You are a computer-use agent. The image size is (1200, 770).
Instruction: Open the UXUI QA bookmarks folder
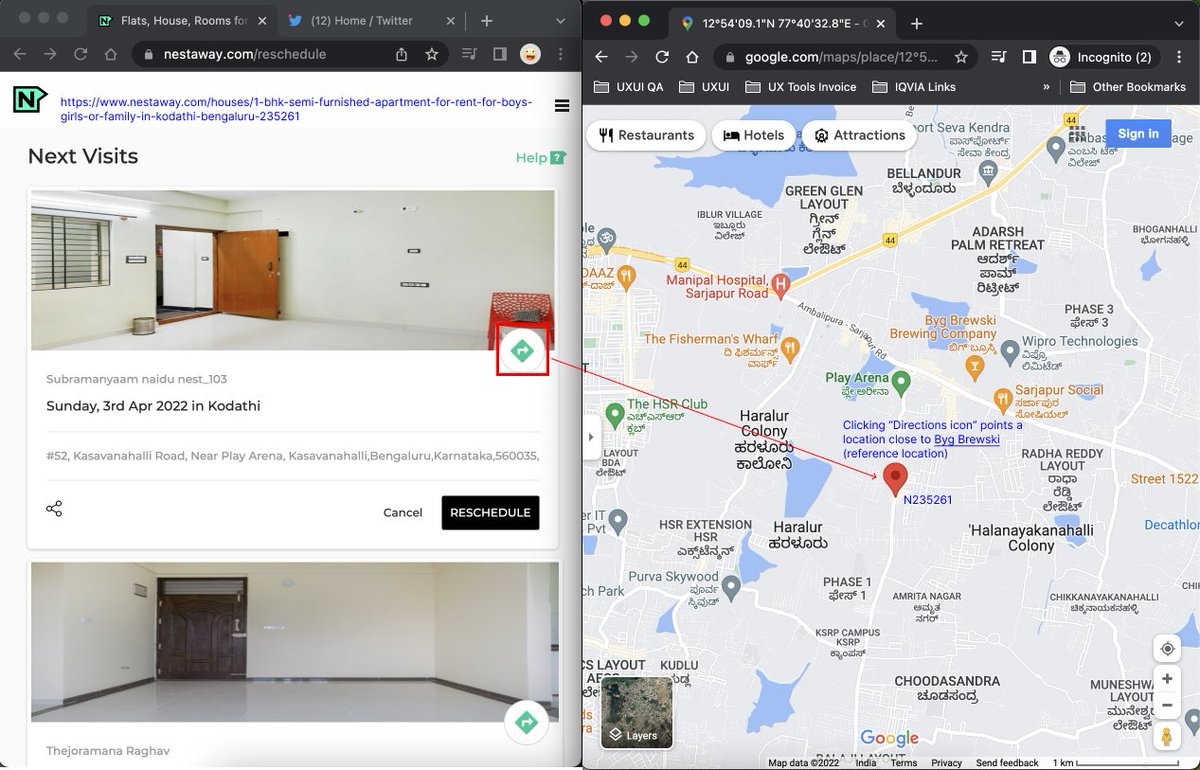tap(629, 87)
